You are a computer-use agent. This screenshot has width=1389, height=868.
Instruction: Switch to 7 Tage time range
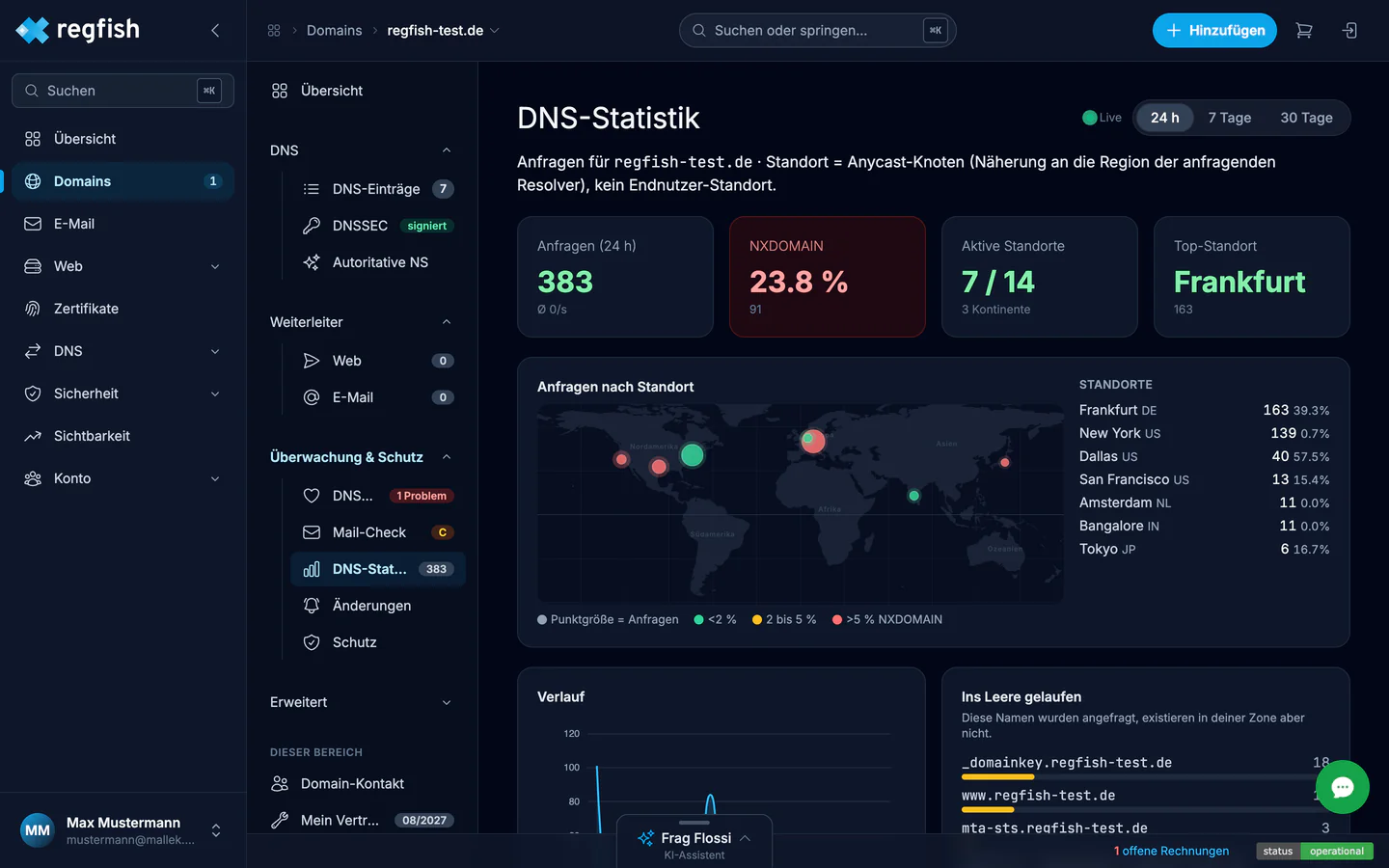coord(1229,118)
